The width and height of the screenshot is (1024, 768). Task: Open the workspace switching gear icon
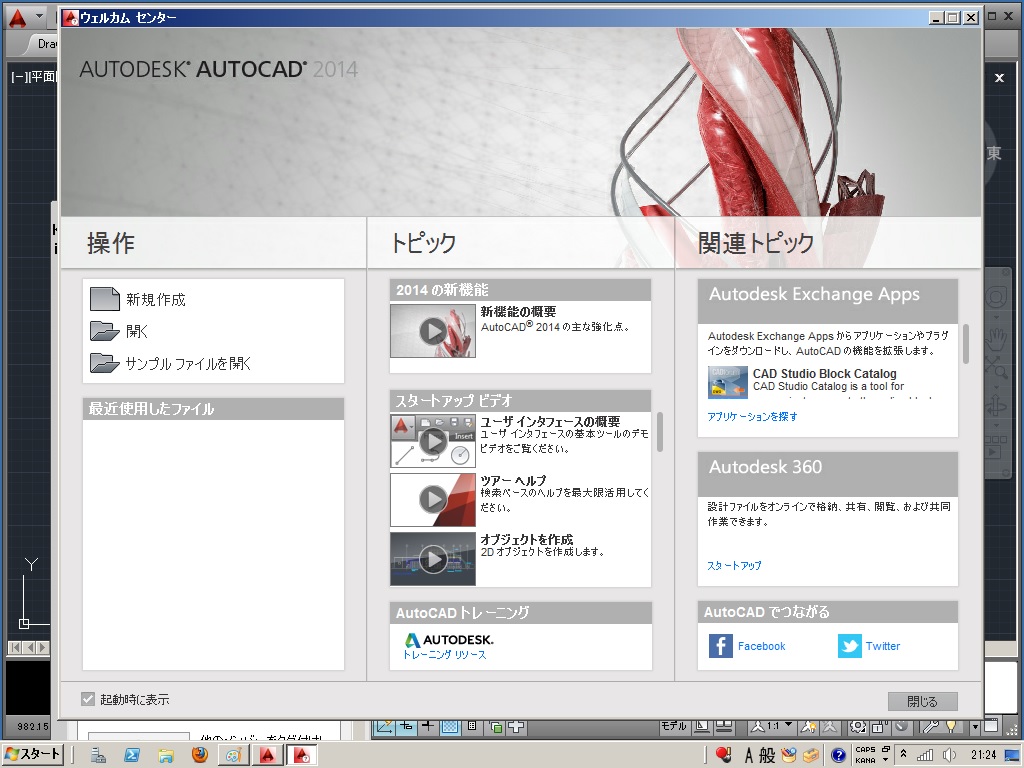pyautogui.click(x=858, y=726)
